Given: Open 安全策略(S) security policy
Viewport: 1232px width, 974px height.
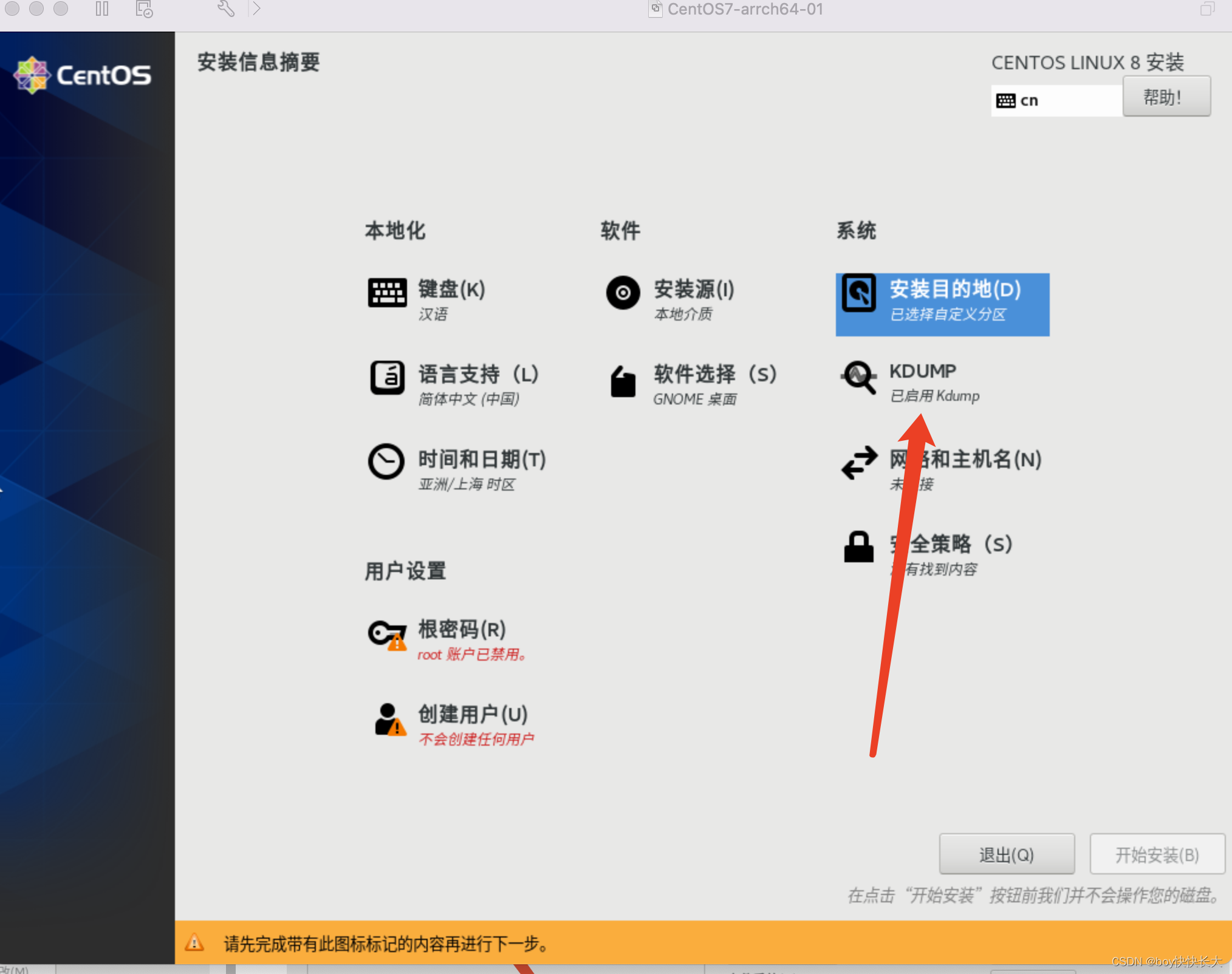Looking at the screenshot, I should click(951, 544).
